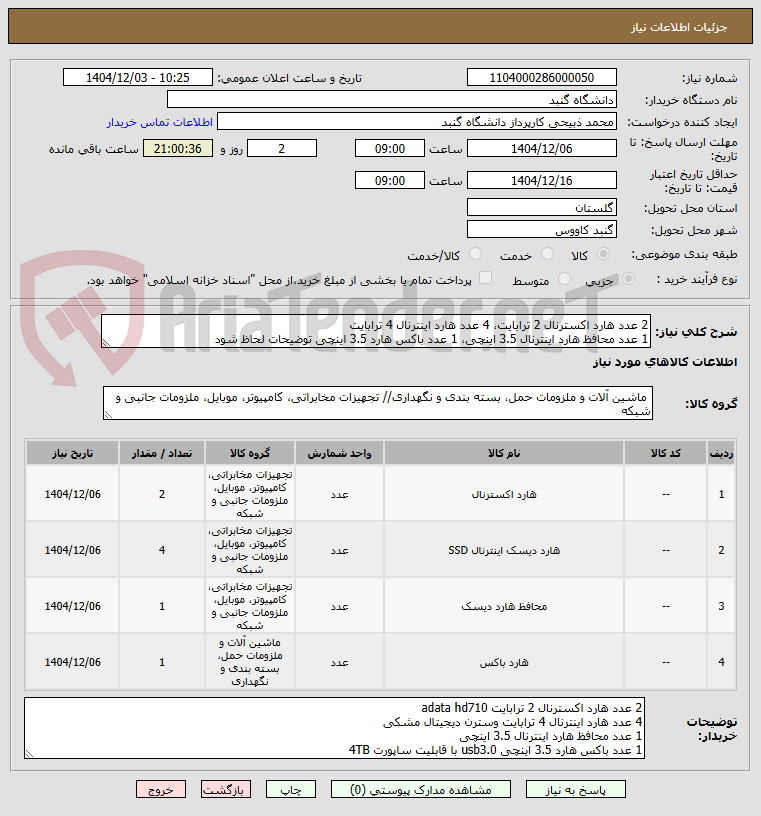This screenshot has width=761, height=816.
Task: Click the چاپ print button
Action: (x=290, y=790)
